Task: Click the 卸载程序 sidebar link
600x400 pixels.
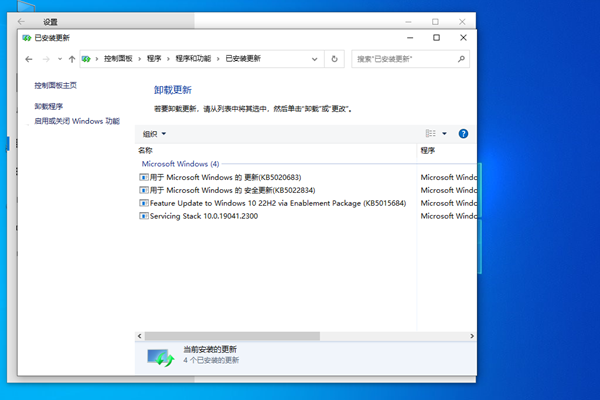Action: coord(48,106)
